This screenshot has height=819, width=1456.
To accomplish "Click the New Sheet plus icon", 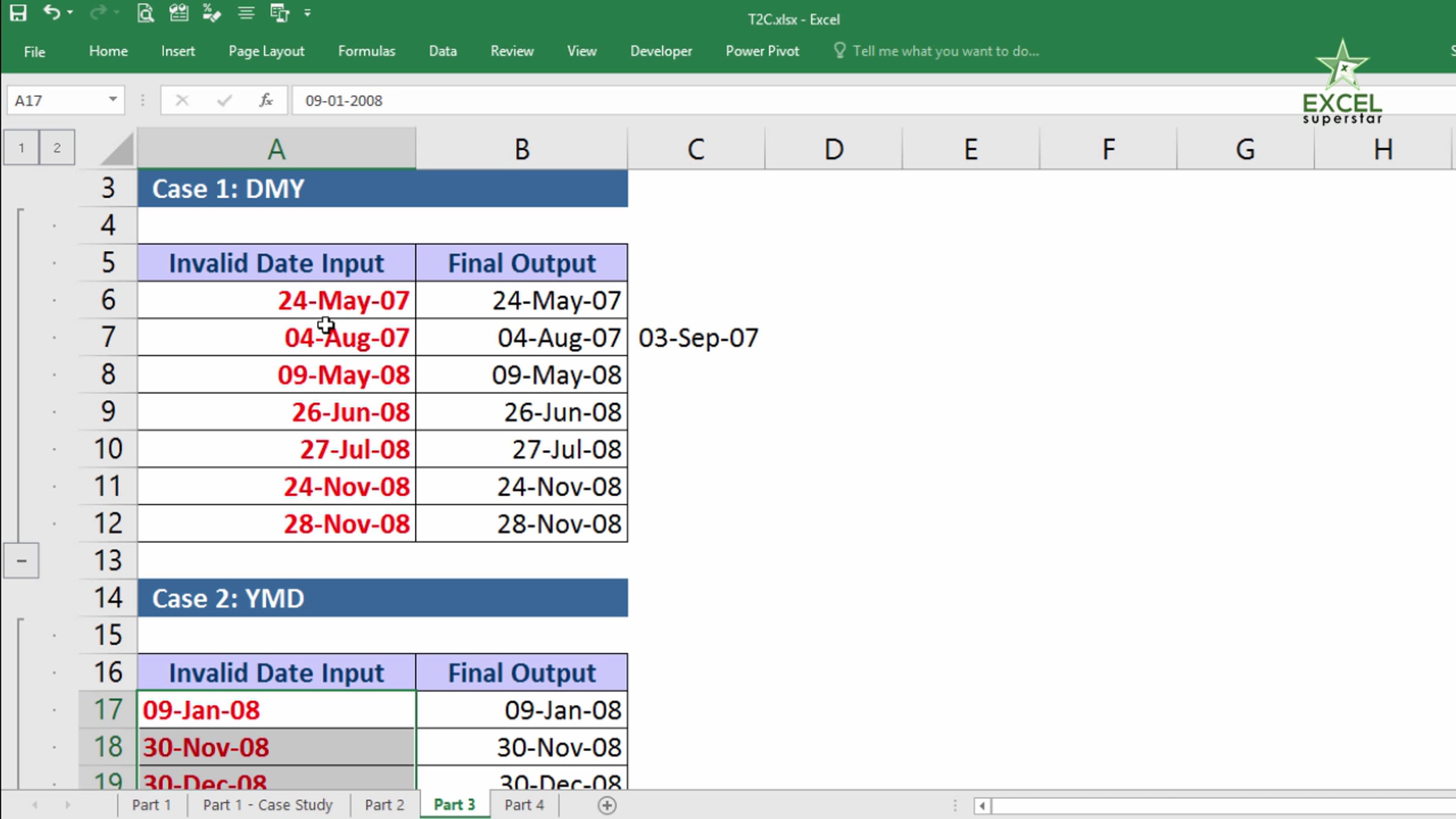I will [x=607, y=805].
